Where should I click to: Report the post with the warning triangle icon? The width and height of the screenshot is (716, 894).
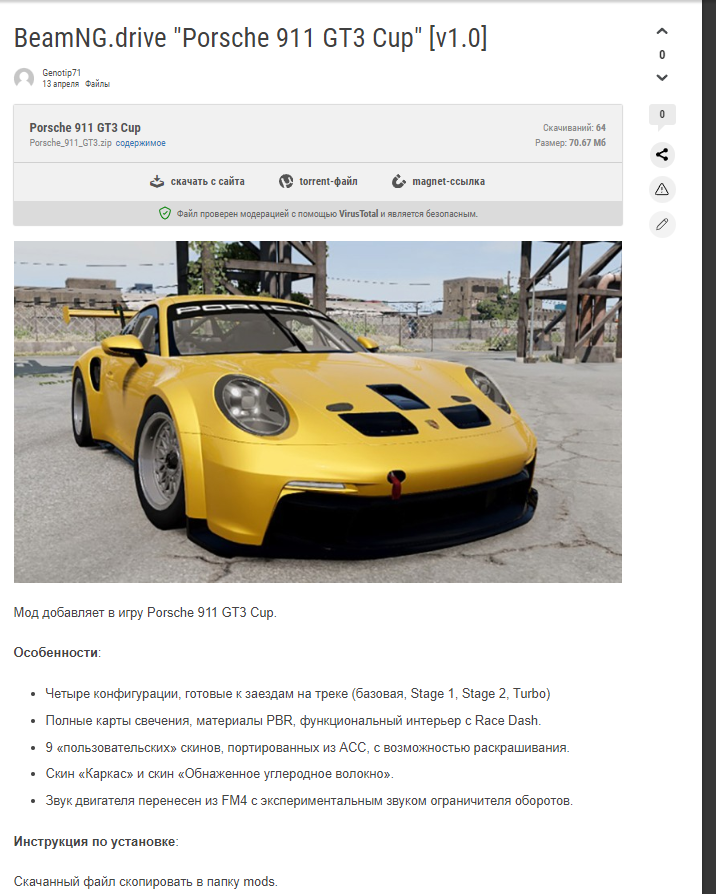coord(662,189)
